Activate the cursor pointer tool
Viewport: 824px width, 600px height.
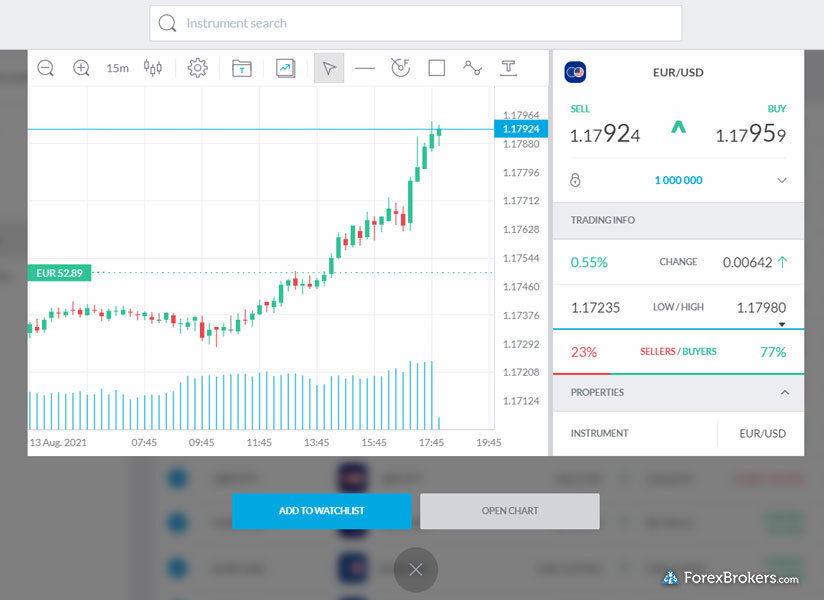[x=329, y=68]
